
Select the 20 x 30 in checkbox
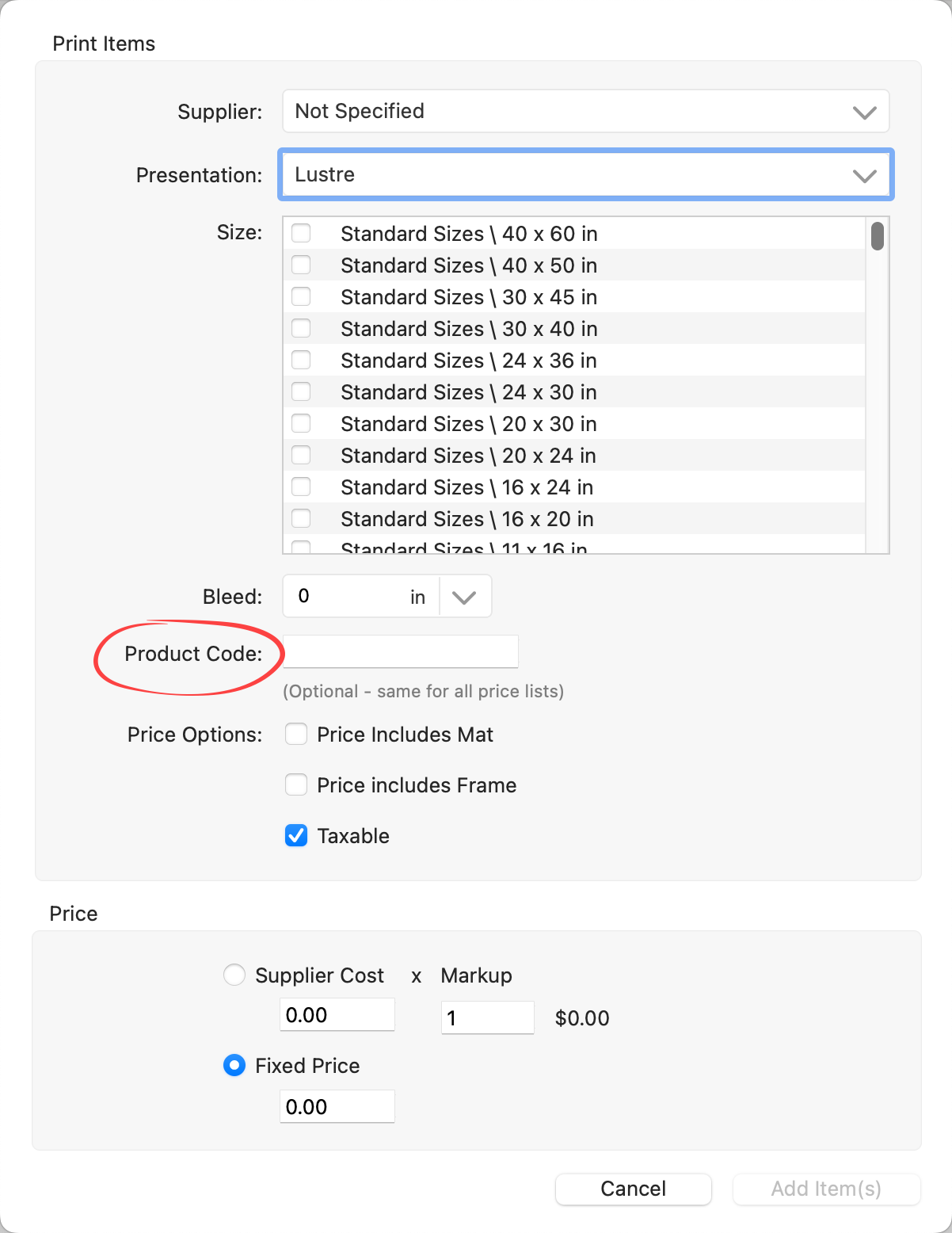(301, 423)
